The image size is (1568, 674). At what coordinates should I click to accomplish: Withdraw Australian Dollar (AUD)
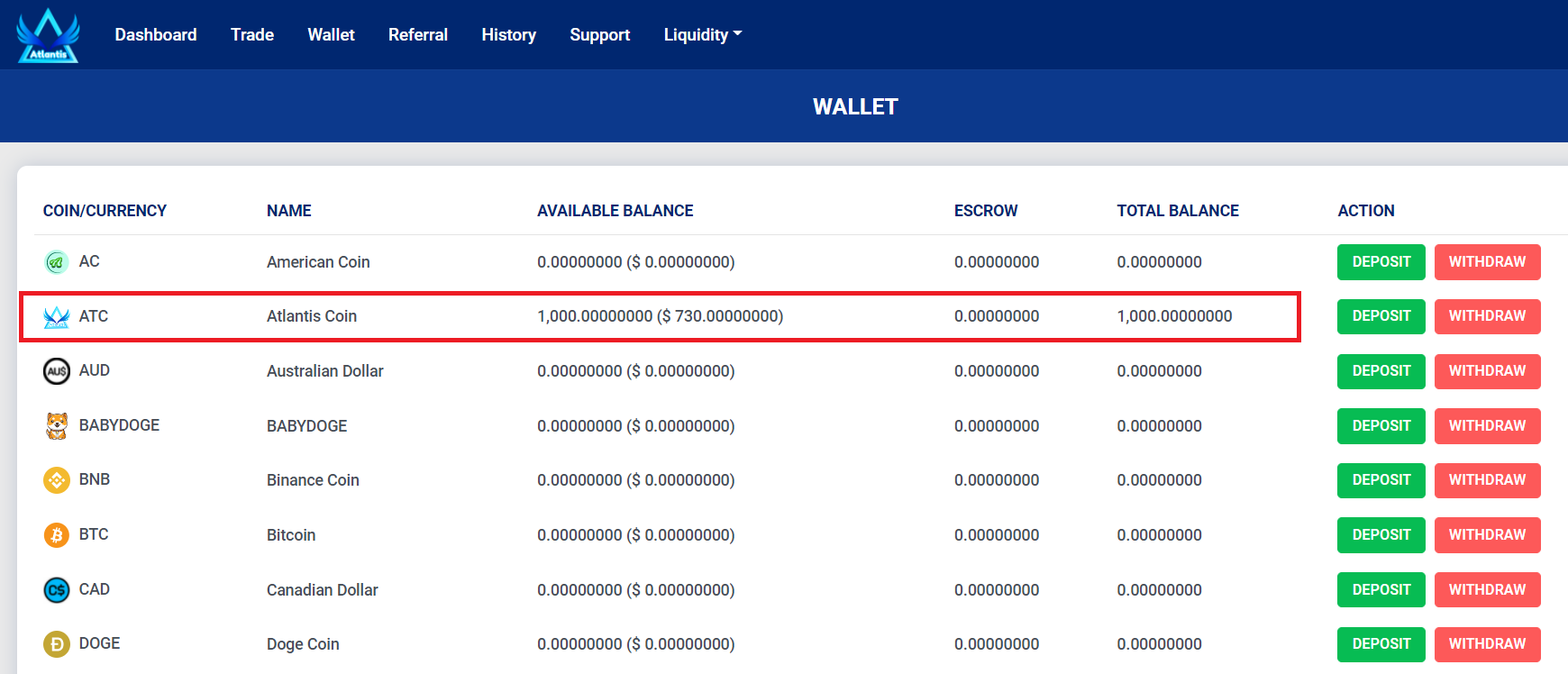pyautogui.click(x=1488, y=371)
